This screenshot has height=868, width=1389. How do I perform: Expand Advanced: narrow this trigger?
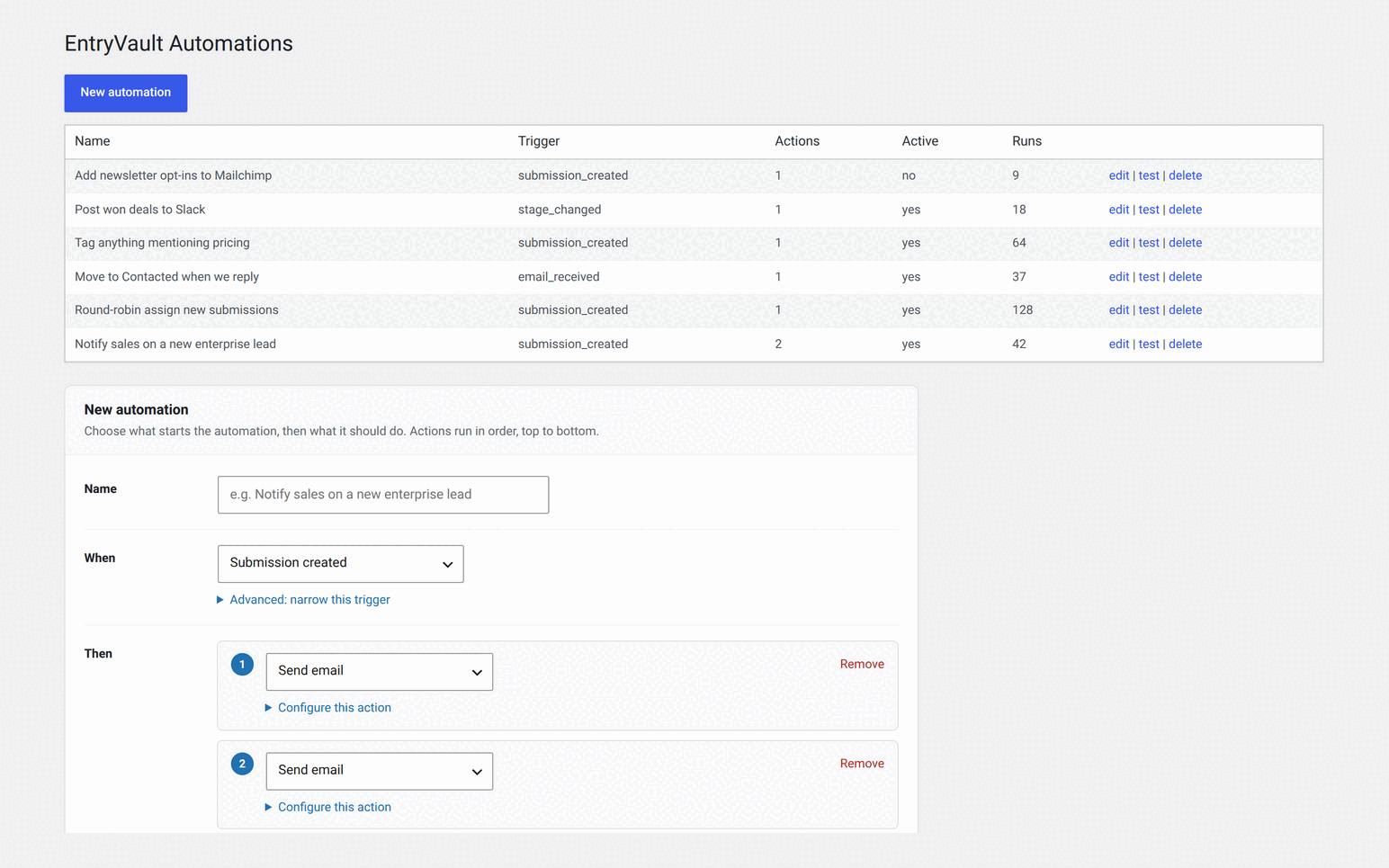coord(303,600)
